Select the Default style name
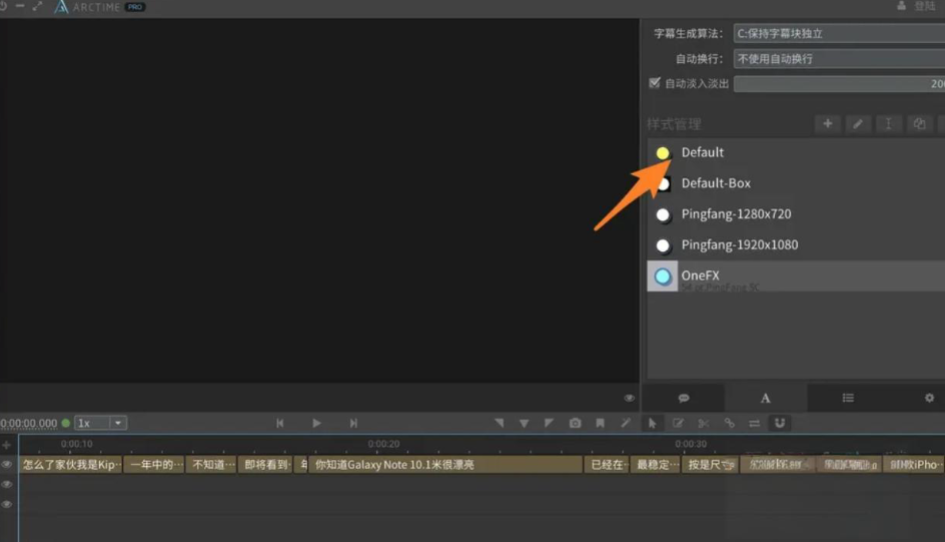This screenshot has width=945, height=542. click(703, 153)
